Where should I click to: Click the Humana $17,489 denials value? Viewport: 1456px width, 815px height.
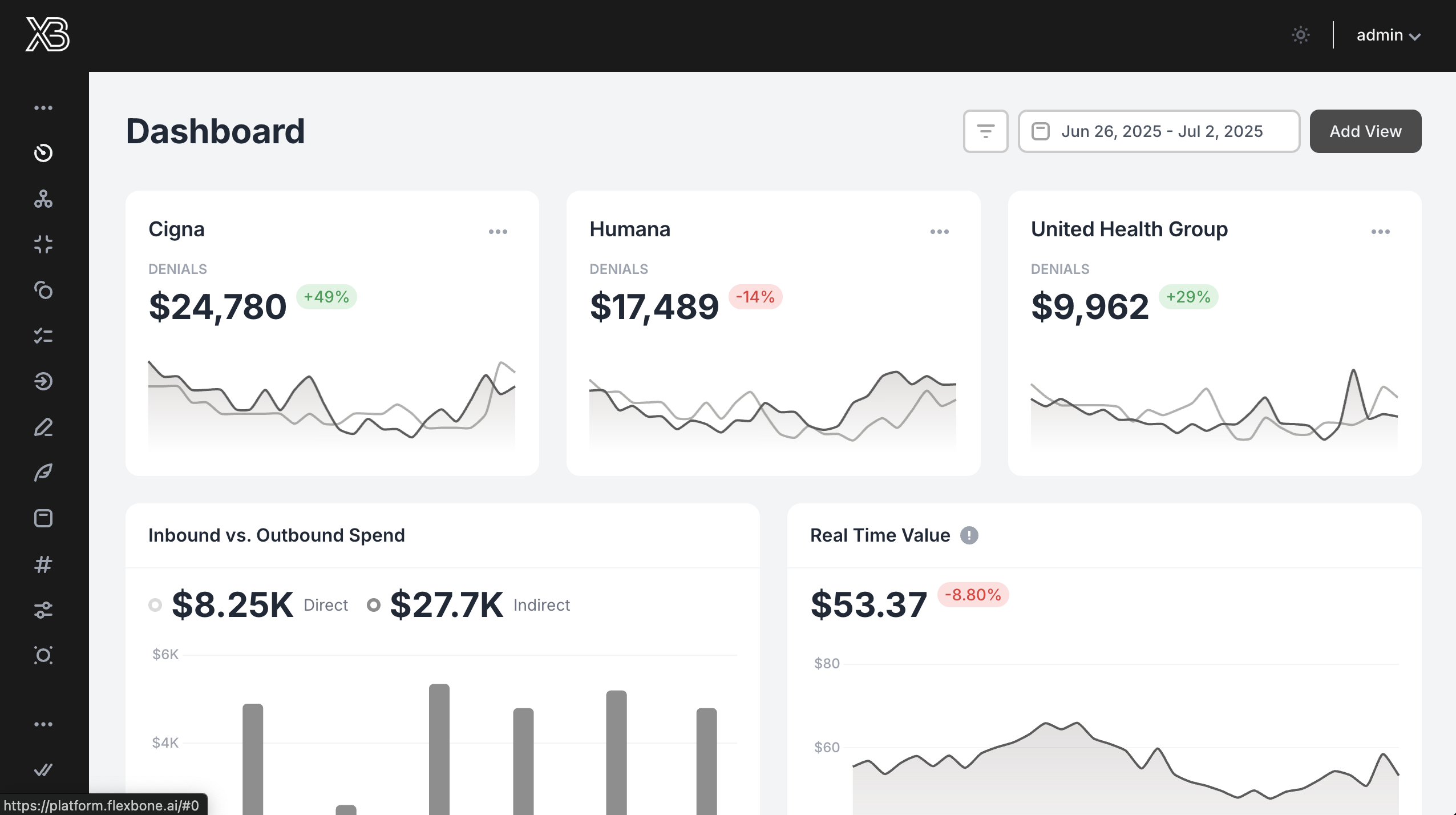[x=654, y=307]
